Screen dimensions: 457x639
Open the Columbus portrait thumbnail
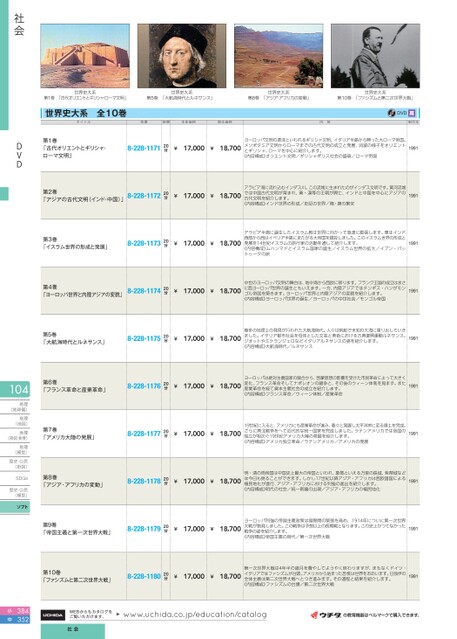[181, 55]
